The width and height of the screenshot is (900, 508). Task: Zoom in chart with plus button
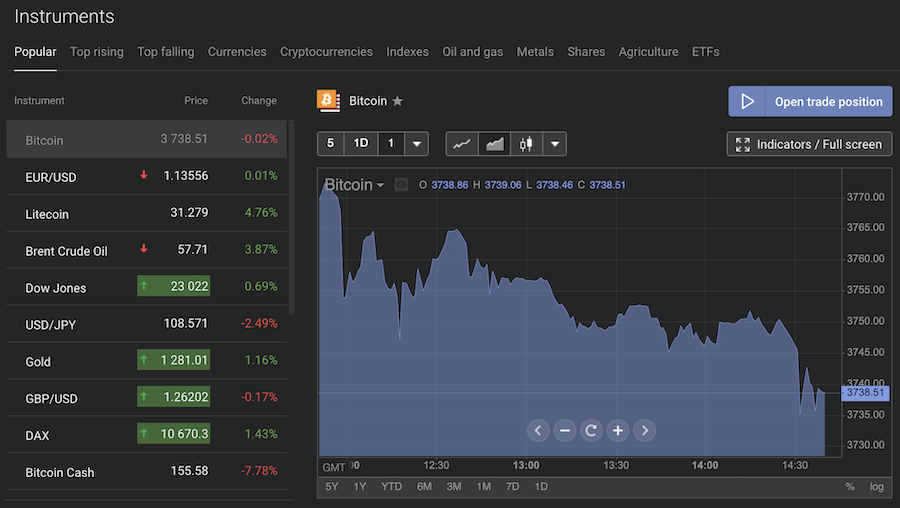pos(618,431)
